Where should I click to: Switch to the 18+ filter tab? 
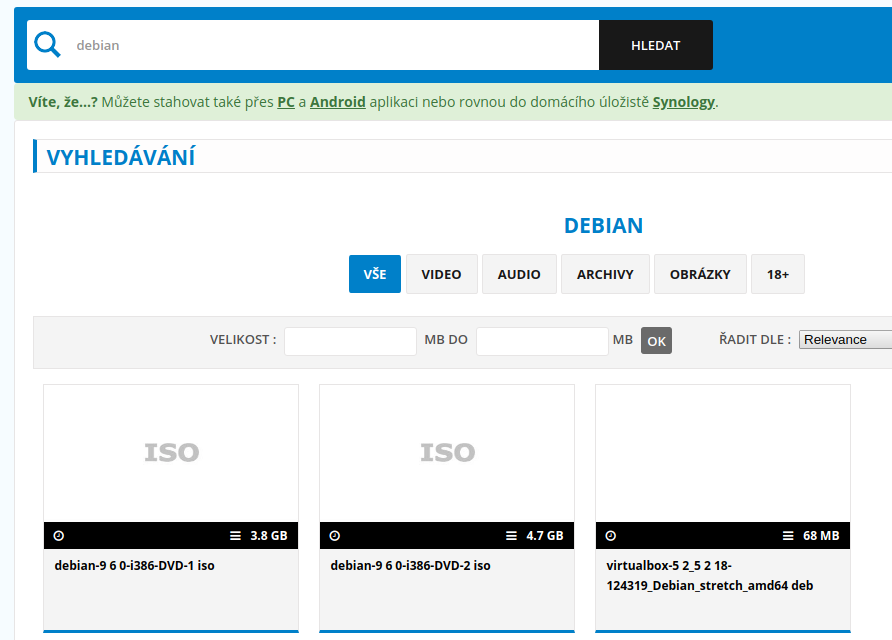[778, 274]
